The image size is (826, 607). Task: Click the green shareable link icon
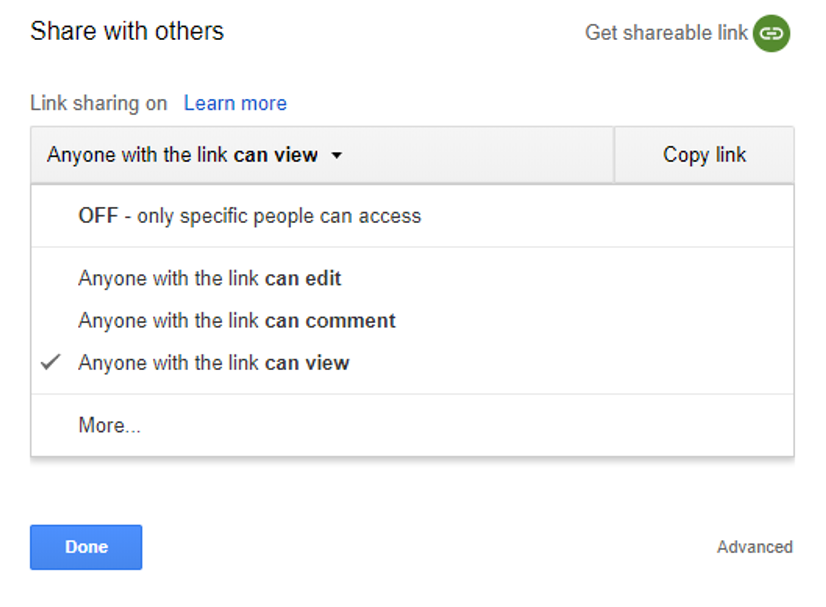[x=771, y=33]
